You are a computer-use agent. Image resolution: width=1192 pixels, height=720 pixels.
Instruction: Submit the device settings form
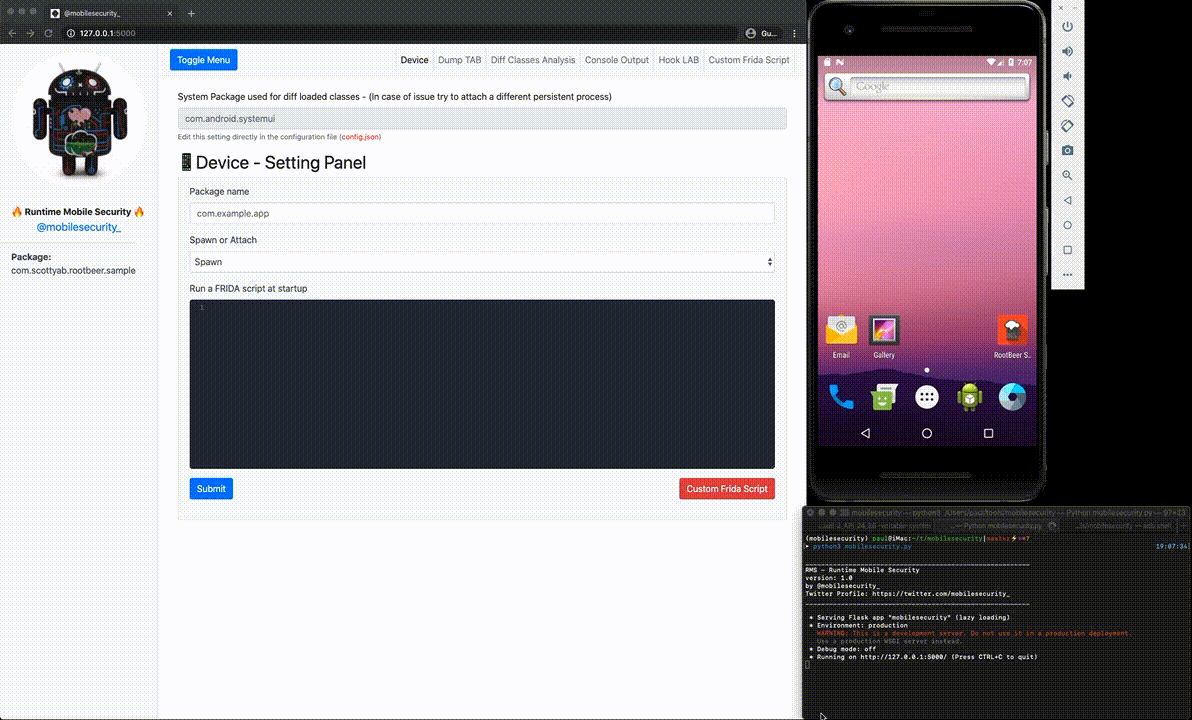pos(210,488)
